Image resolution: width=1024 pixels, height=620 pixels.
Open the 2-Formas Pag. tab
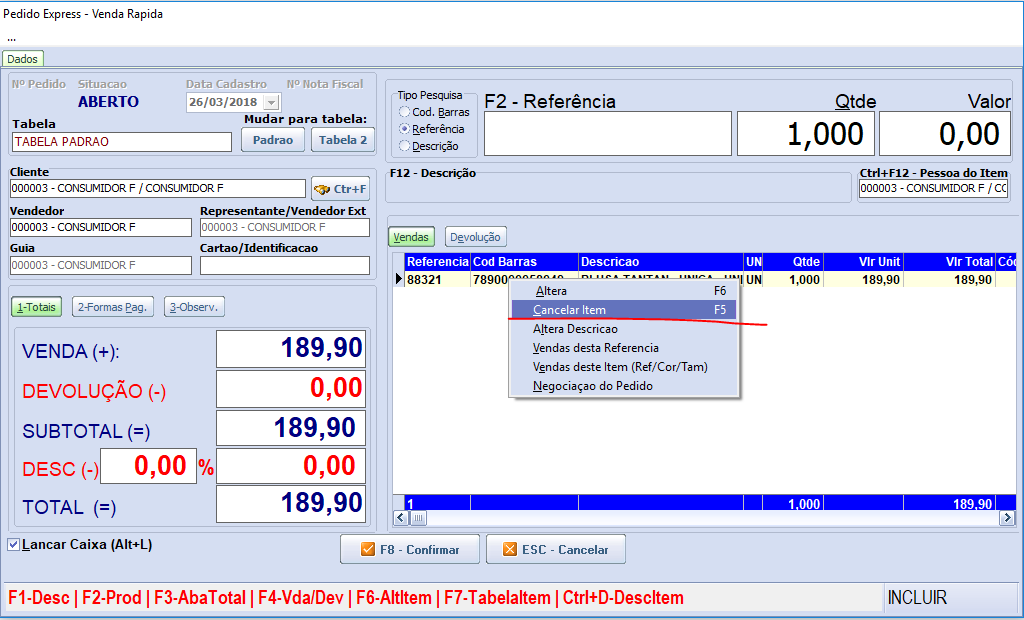[x=111, y=307]
